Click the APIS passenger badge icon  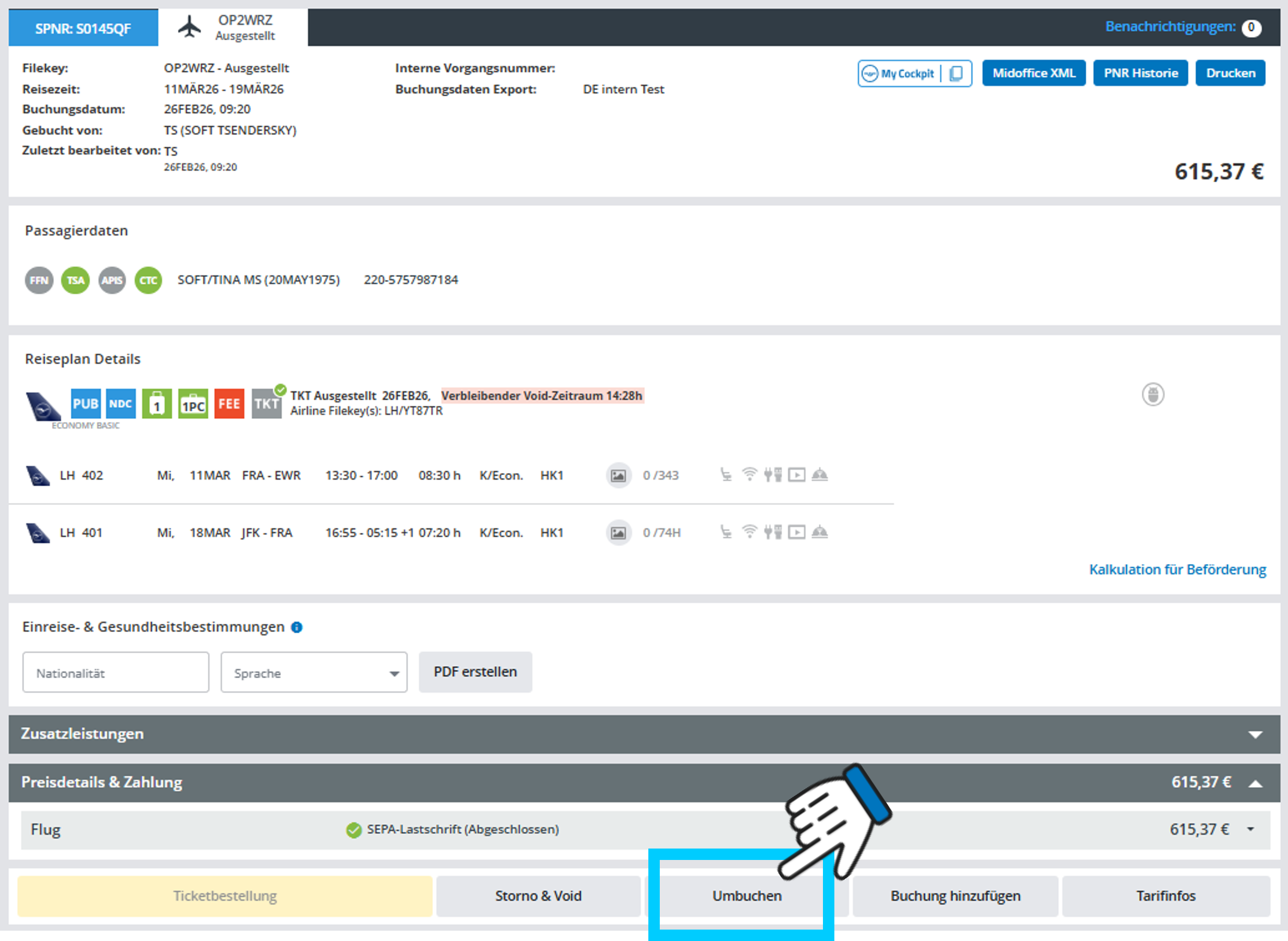[x=112, y=280]
